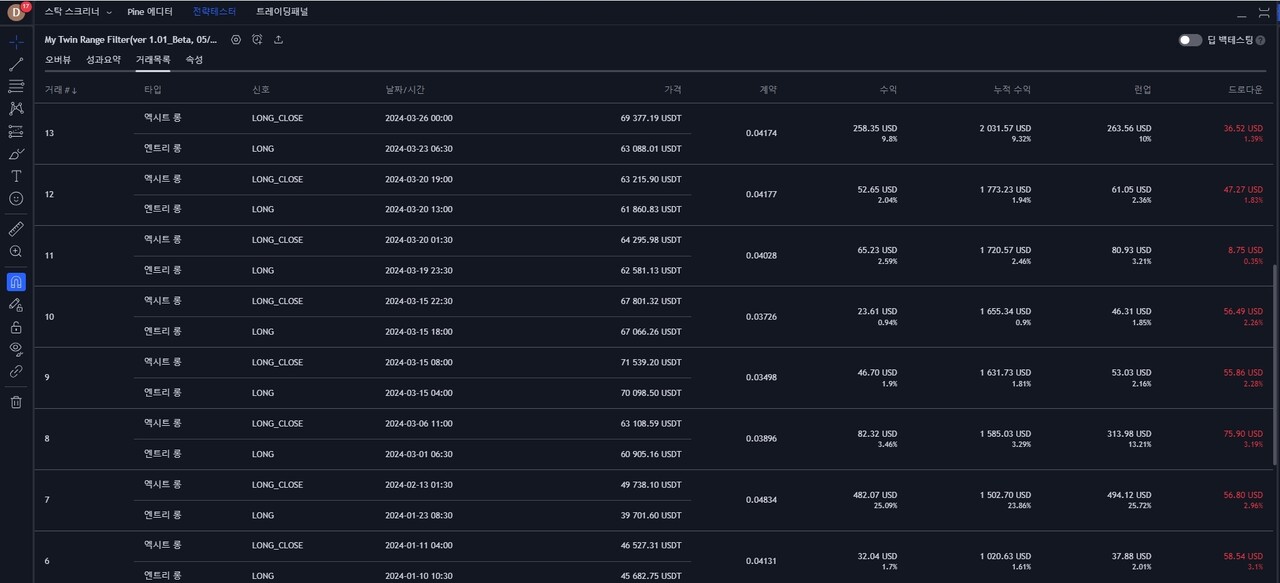Open the emoji icons tool
1280x583 pixels.
click(x=16, y=198)
